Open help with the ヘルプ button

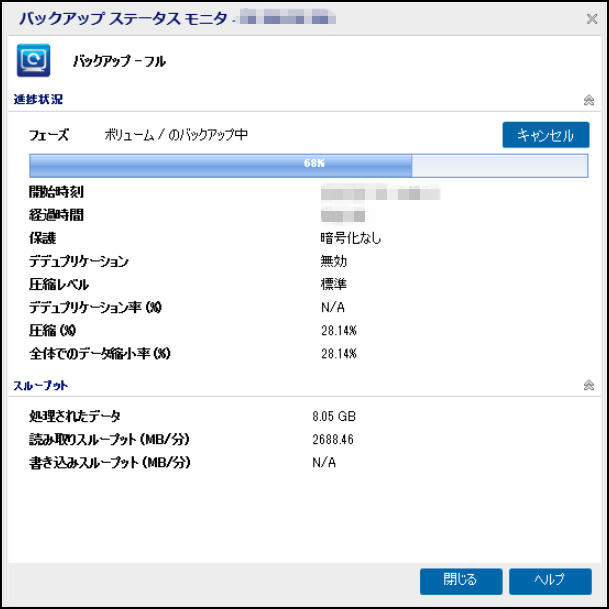click(x=550, y=581)
